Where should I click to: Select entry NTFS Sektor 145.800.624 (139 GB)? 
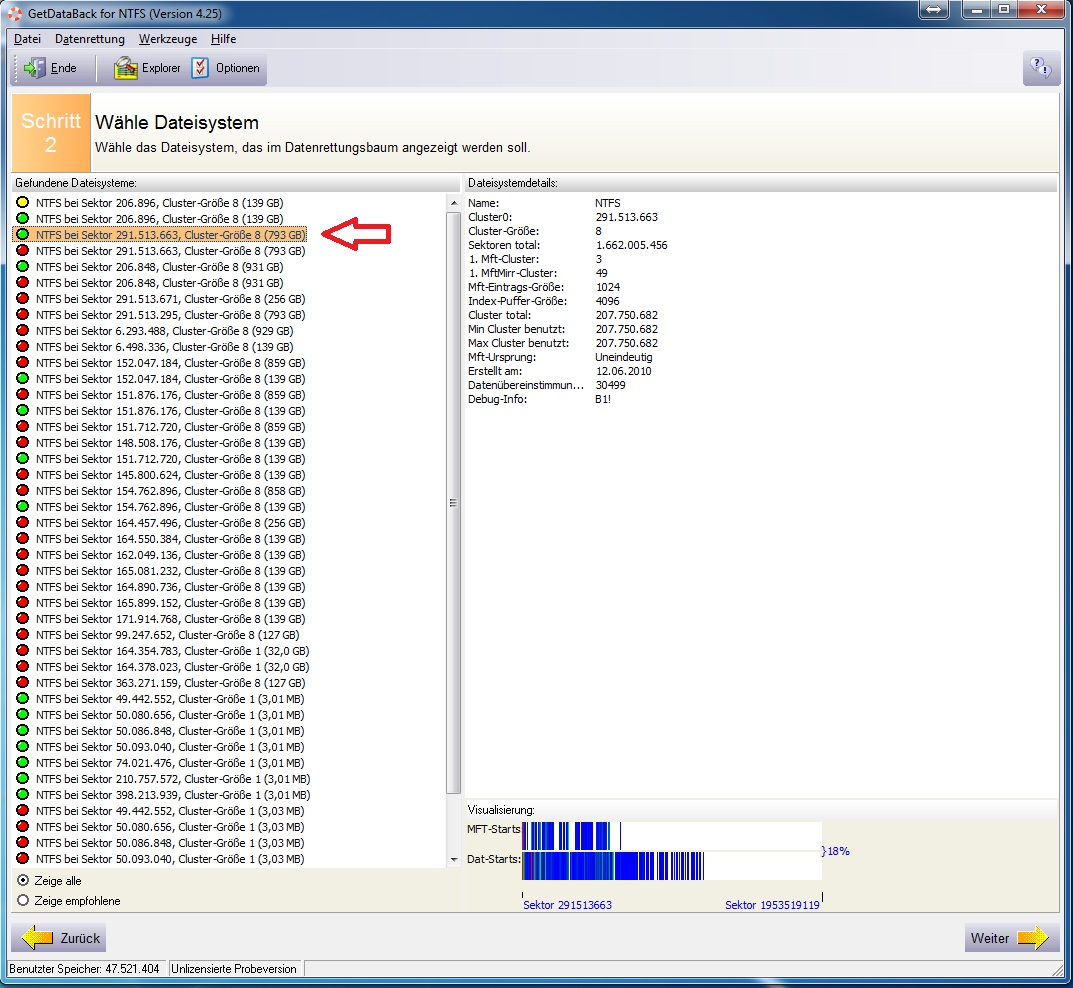(x=159, y=475)
